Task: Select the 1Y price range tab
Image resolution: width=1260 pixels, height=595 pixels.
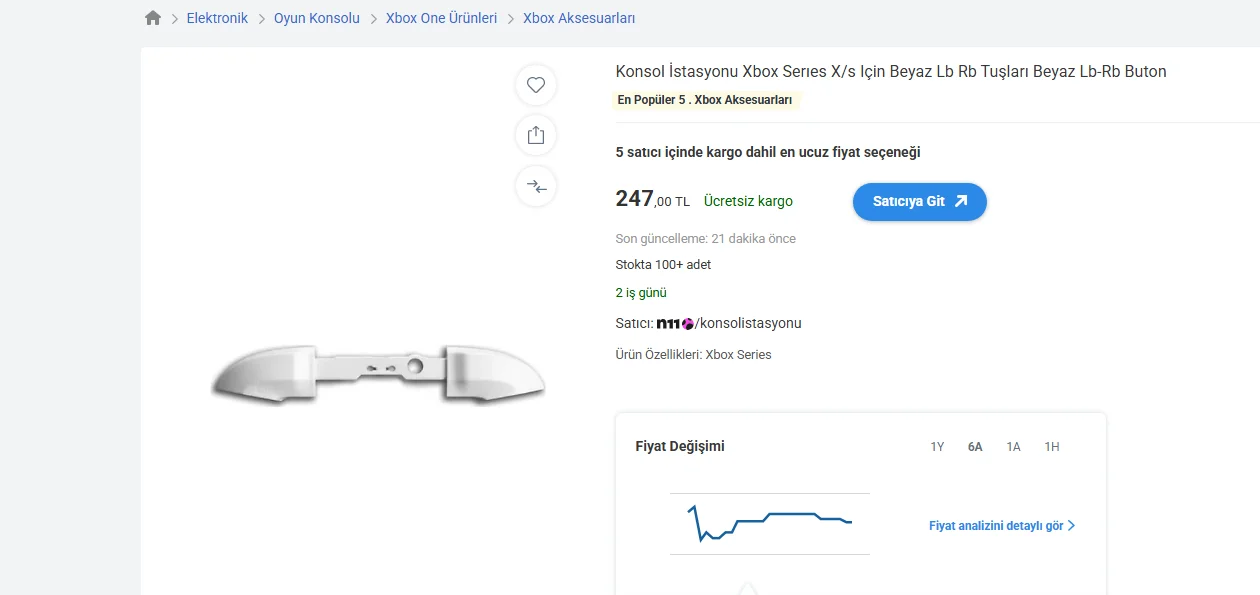Action: coord(937,447)
